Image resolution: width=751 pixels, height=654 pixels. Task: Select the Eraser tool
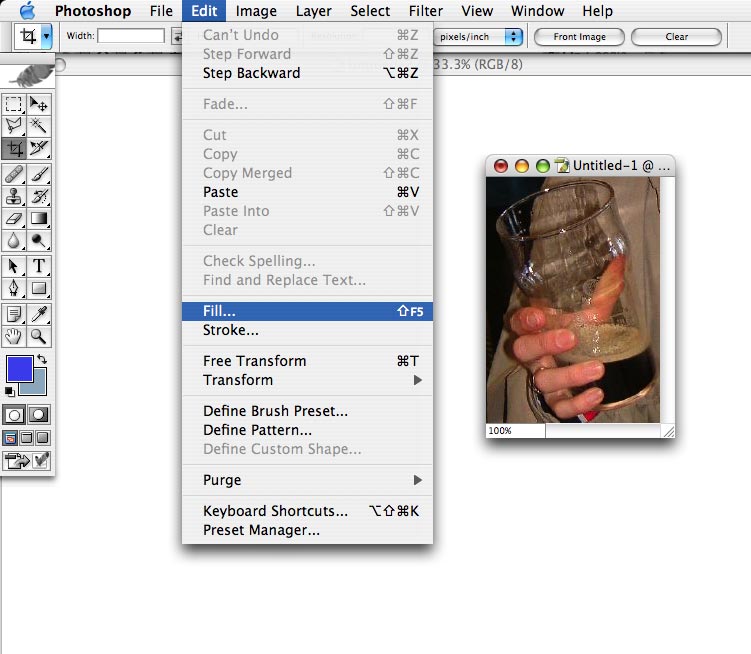pyautogui.click(x=13, y=218)
